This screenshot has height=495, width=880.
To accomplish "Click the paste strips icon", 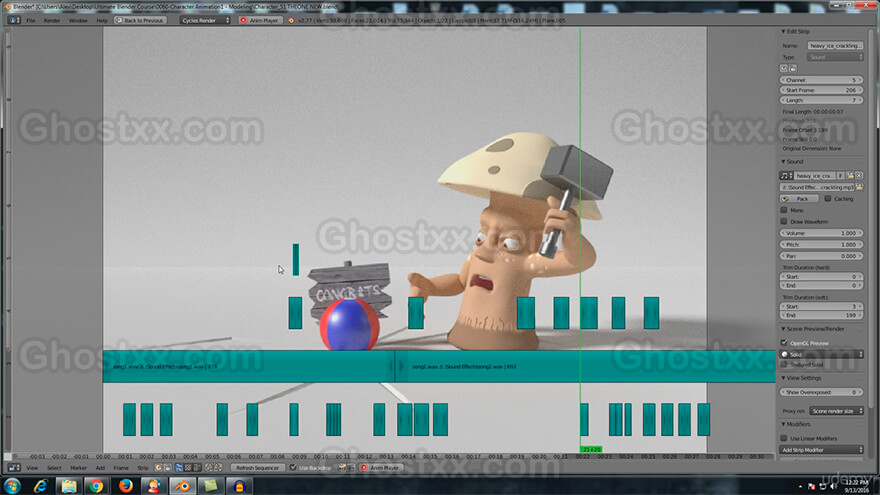I will pyautogui.click(x=218, y=468).
